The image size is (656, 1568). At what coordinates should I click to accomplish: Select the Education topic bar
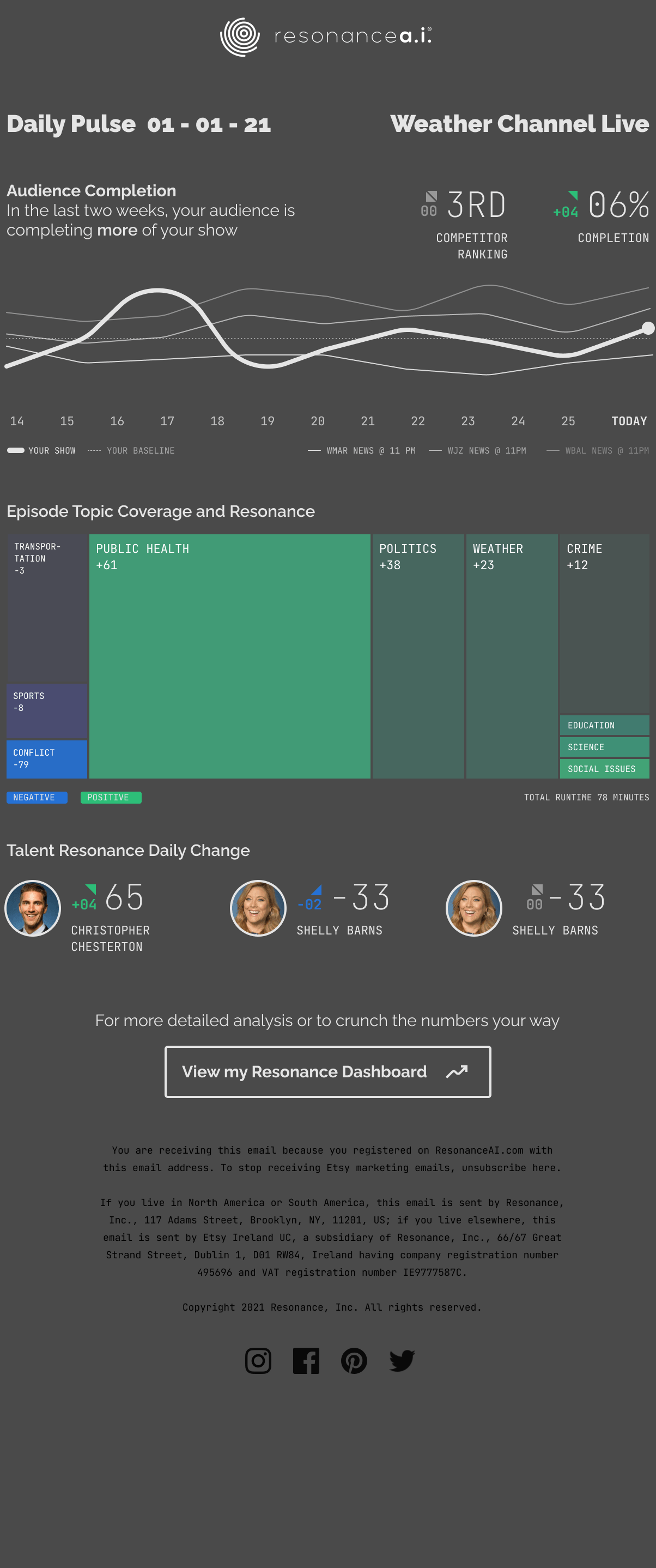pos(604,725)
